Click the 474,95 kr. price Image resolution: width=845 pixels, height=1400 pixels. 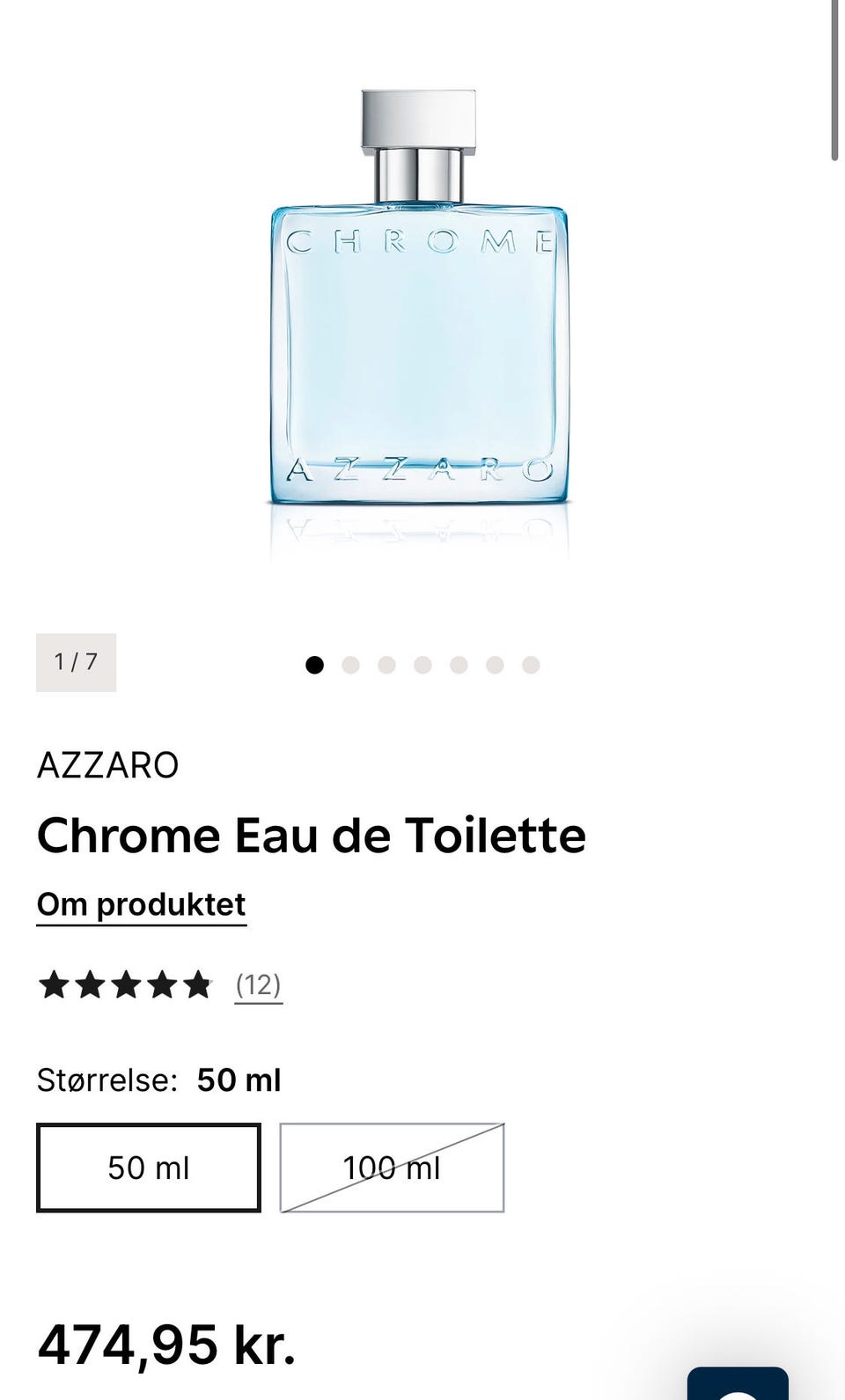[166, 1345]
